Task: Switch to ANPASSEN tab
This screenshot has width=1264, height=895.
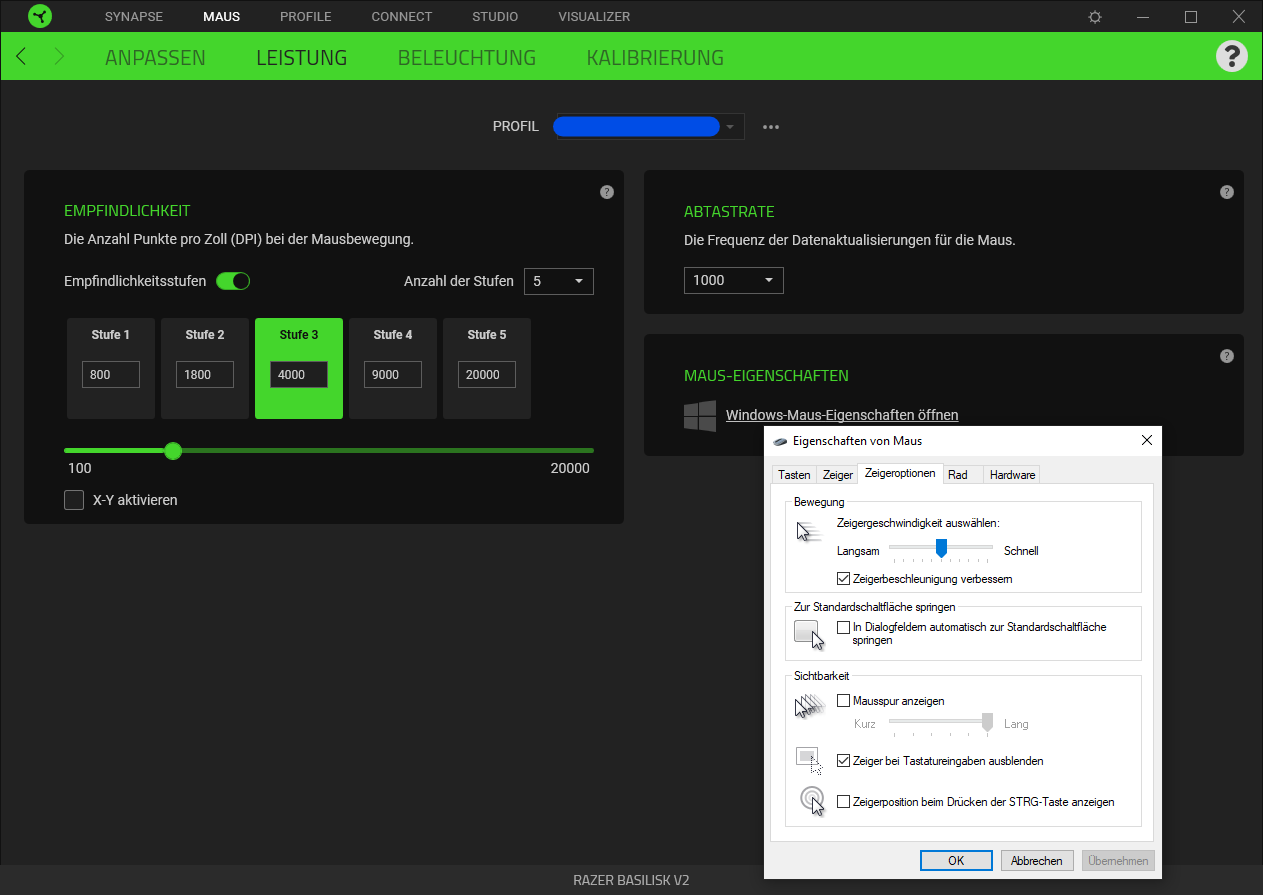Action: pos(155,58)
